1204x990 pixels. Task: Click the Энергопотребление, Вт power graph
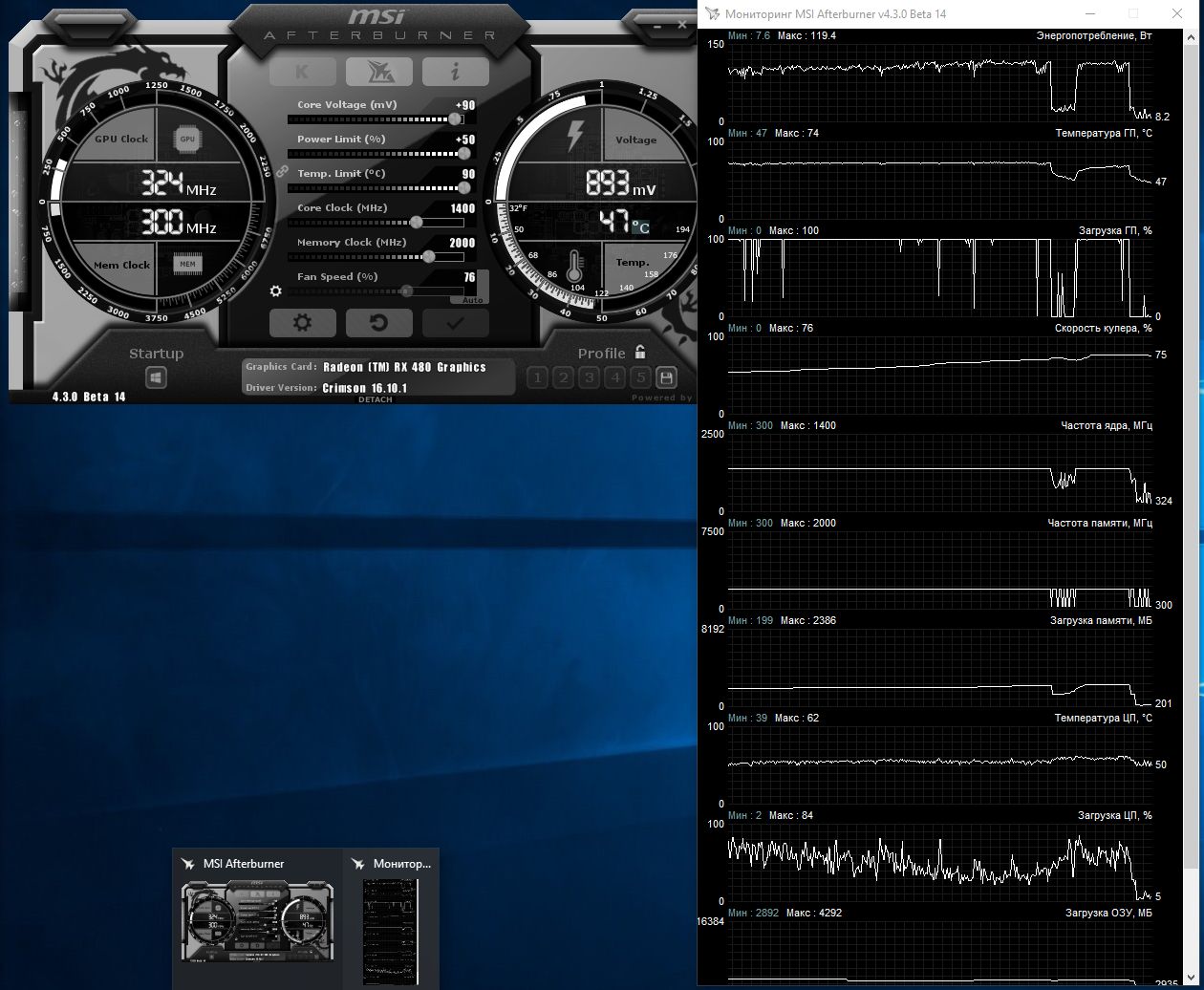(940, 82)
